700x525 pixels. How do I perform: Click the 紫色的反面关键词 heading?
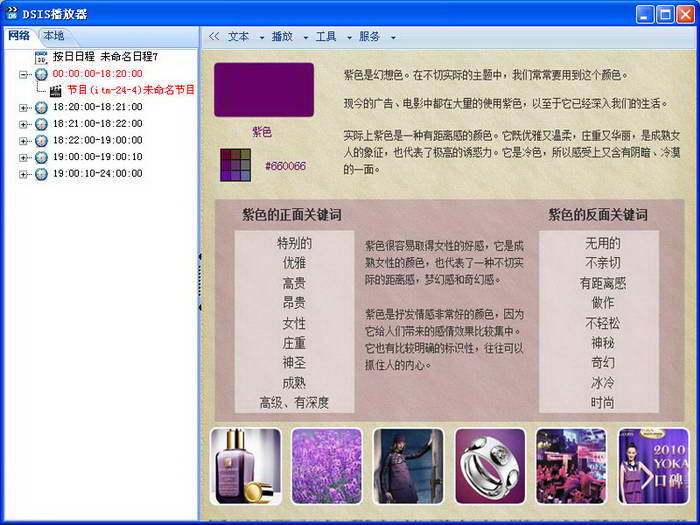598,215
